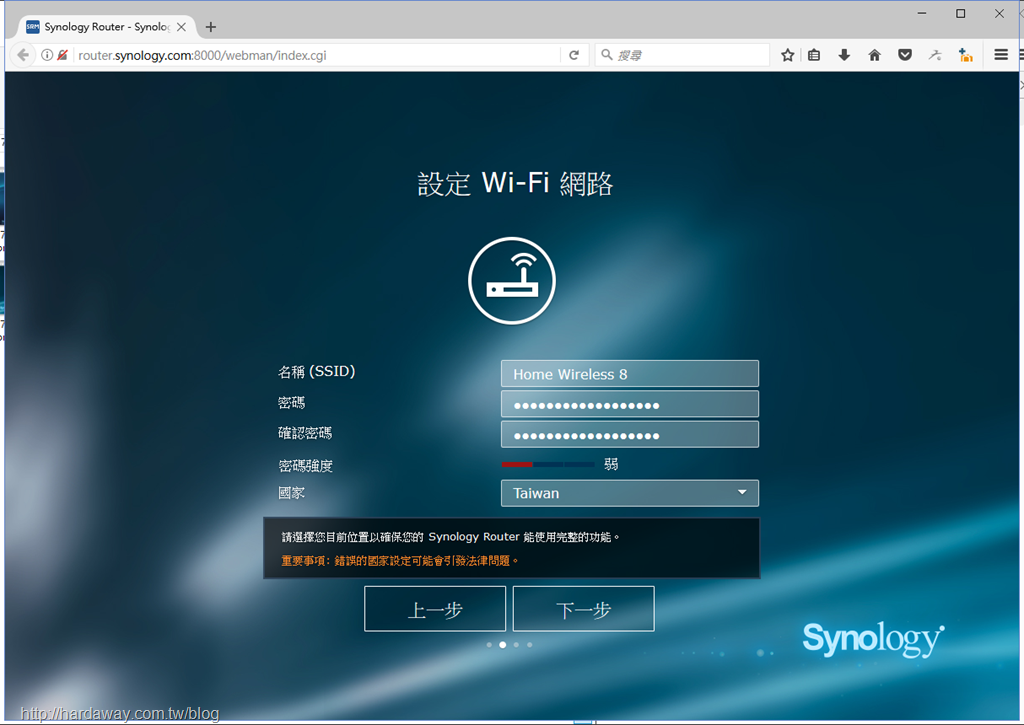The height and width of the screenshot is (725, 1024).
Task: Go back with the browser back arrow
Action: point(23,55)
